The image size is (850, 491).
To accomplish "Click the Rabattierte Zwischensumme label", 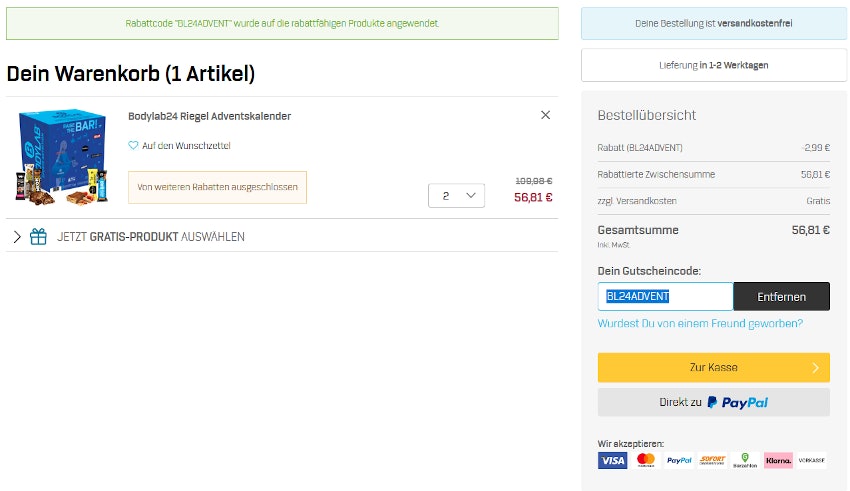I will (656, 174).
